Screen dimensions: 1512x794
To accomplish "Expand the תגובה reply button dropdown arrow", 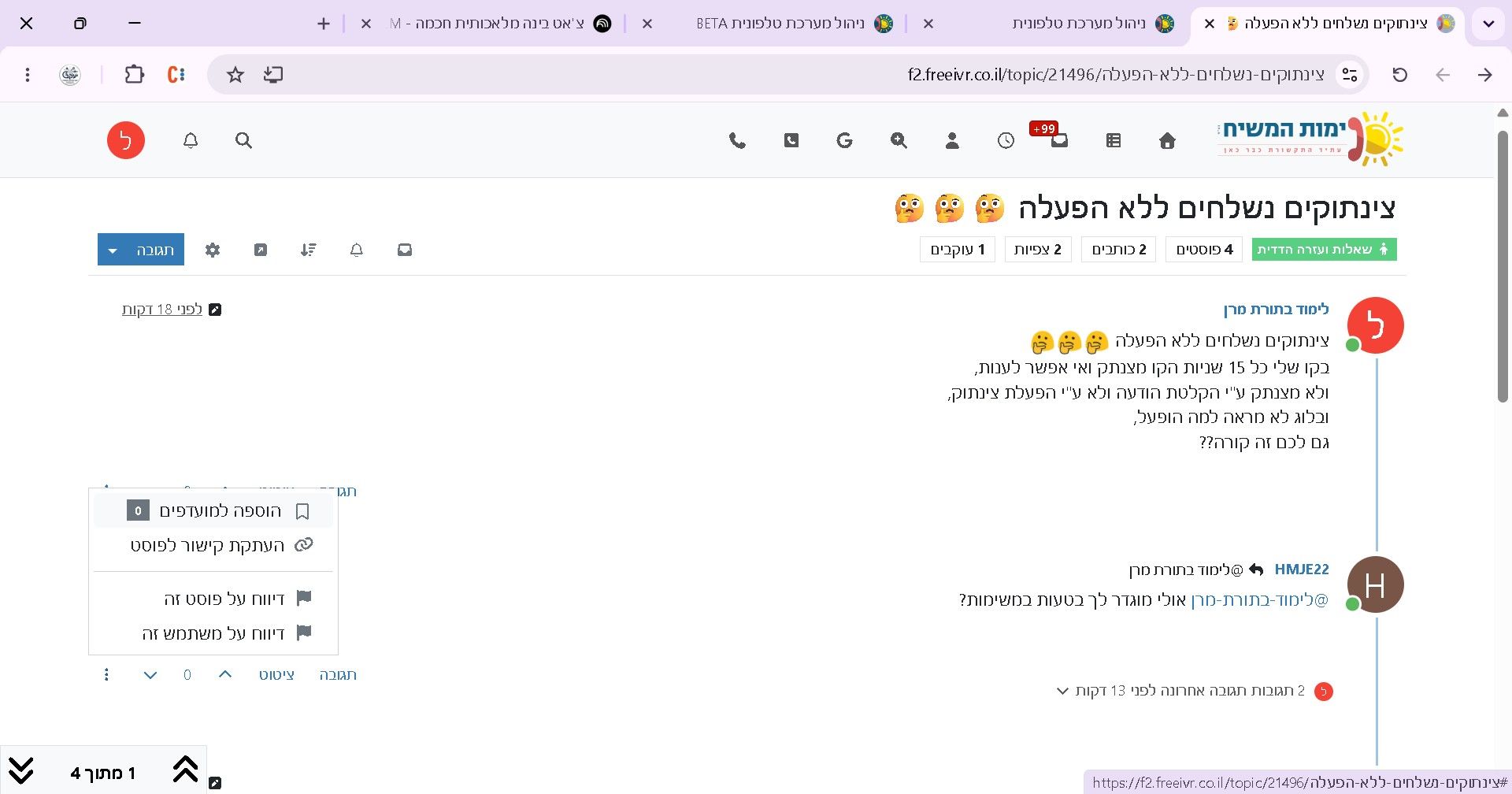I will pyautogui.click(x=113, y=250).
